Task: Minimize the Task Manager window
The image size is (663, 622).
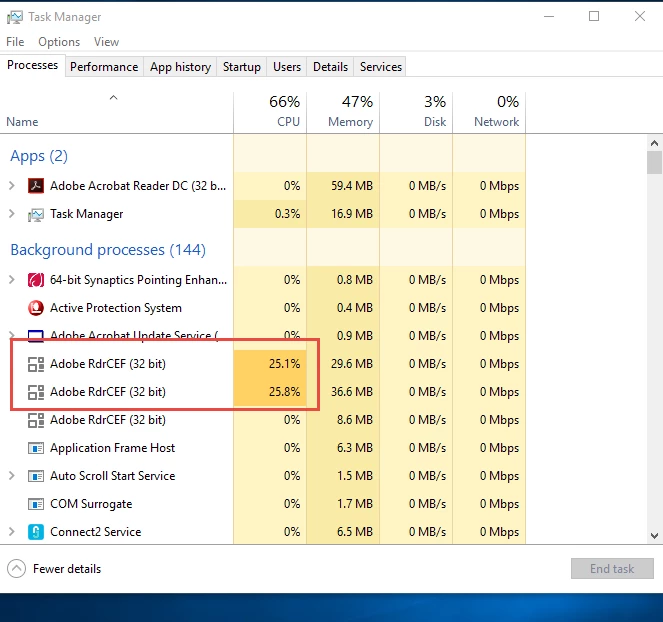Action: coord(549,16)
